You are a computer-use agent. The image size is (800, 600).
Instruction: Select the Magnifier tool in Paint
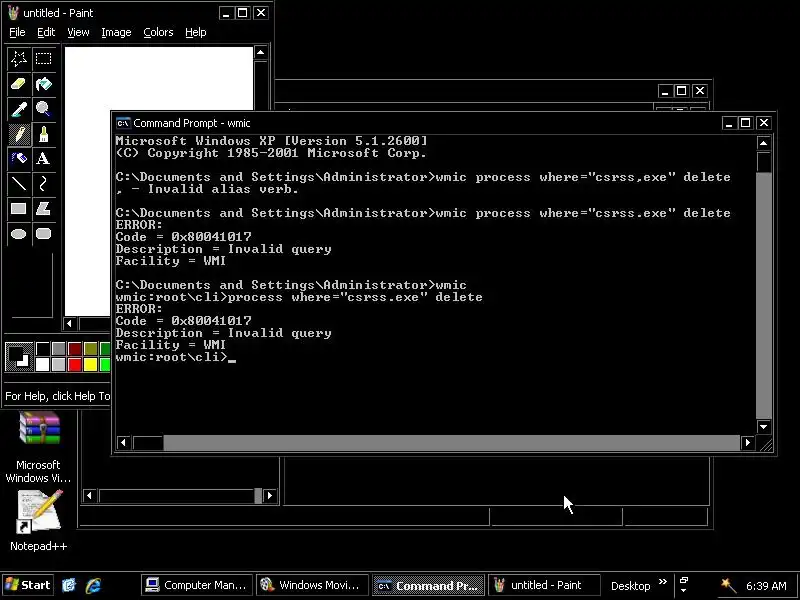(x=43, y=109)
